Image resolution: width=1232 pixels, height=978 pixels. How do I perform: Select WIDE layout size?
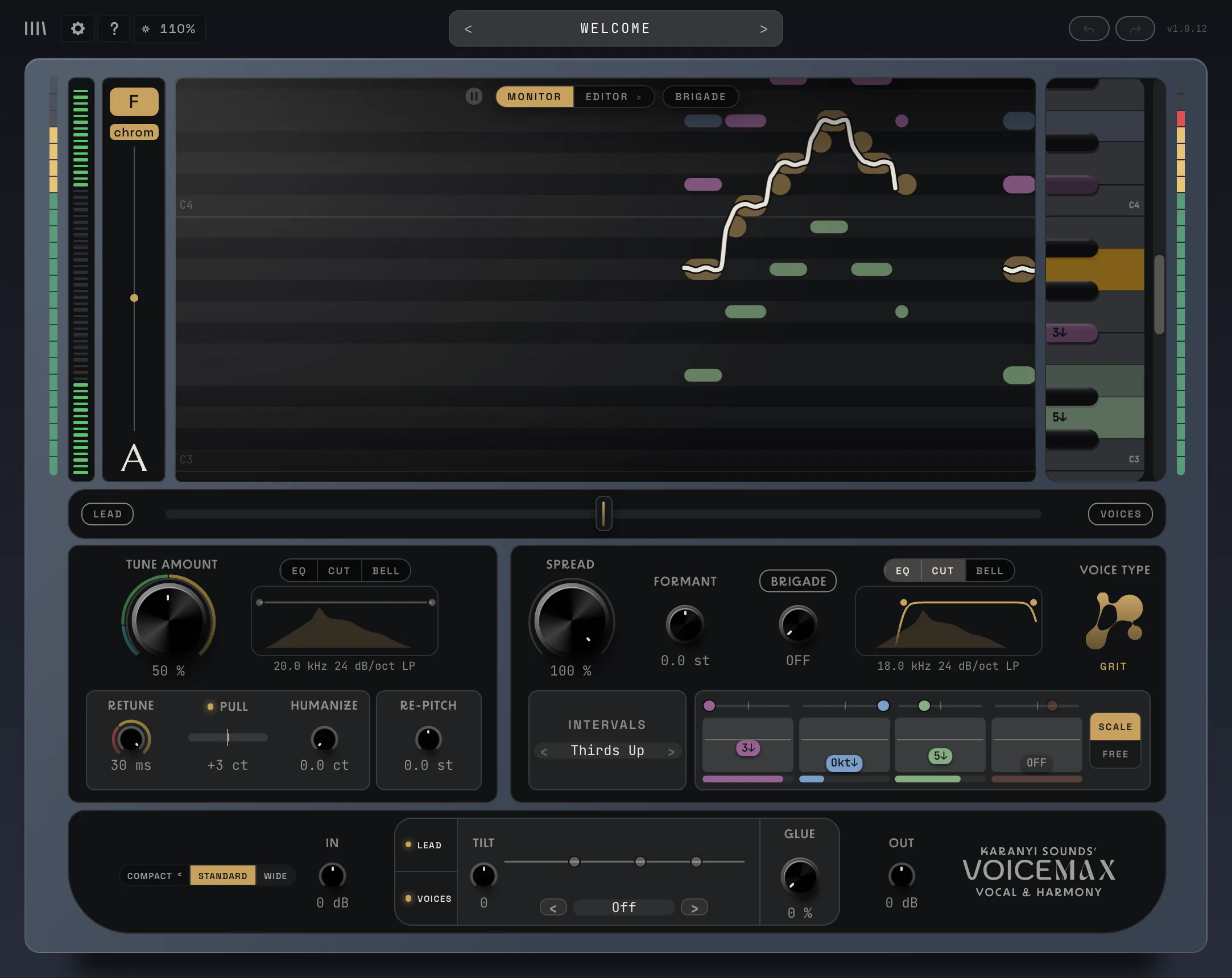(x=275, y=876)
